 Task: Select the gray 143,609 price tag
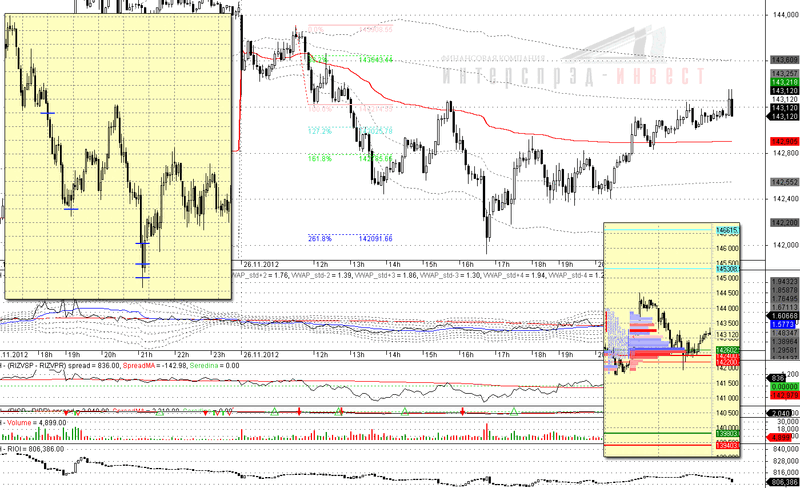(x=785, y=60)
